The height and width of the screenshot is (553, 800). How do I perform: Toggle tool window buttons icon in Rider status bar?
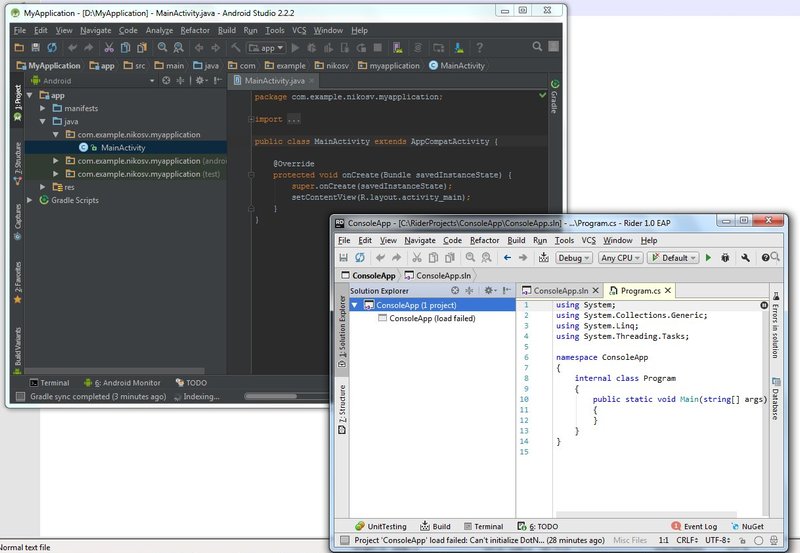(345, 540)
